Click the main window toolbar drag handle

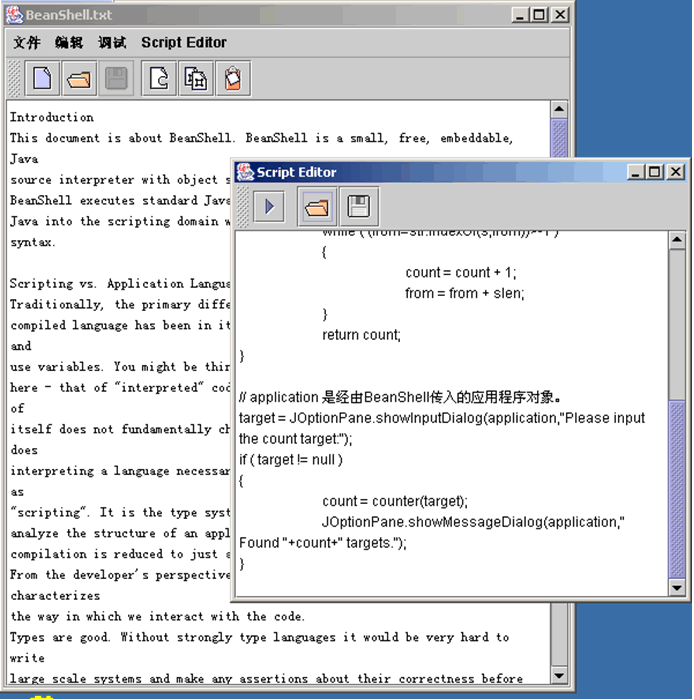point(14,79)
